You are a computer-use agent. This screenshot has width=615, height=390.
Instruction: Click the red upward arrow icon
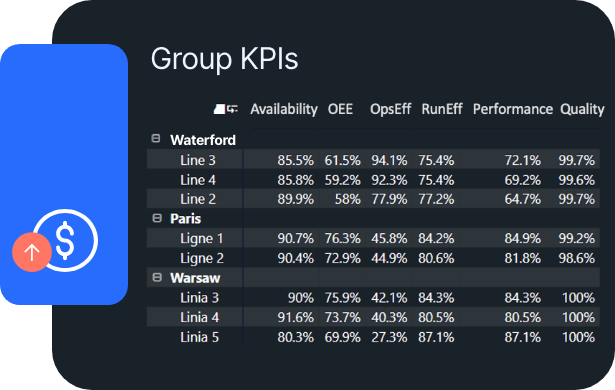pos(32,252)
